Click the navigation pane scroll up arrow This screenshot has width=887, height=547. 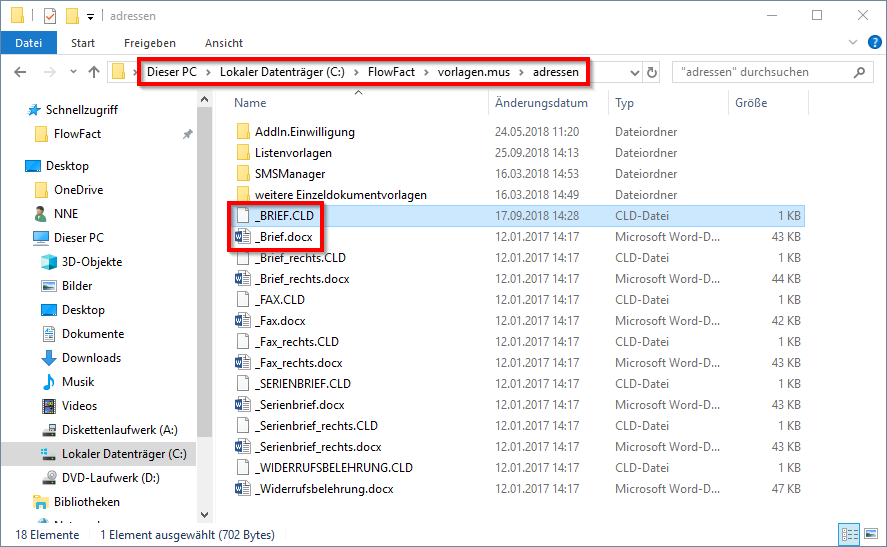click(x=205, y=100)
